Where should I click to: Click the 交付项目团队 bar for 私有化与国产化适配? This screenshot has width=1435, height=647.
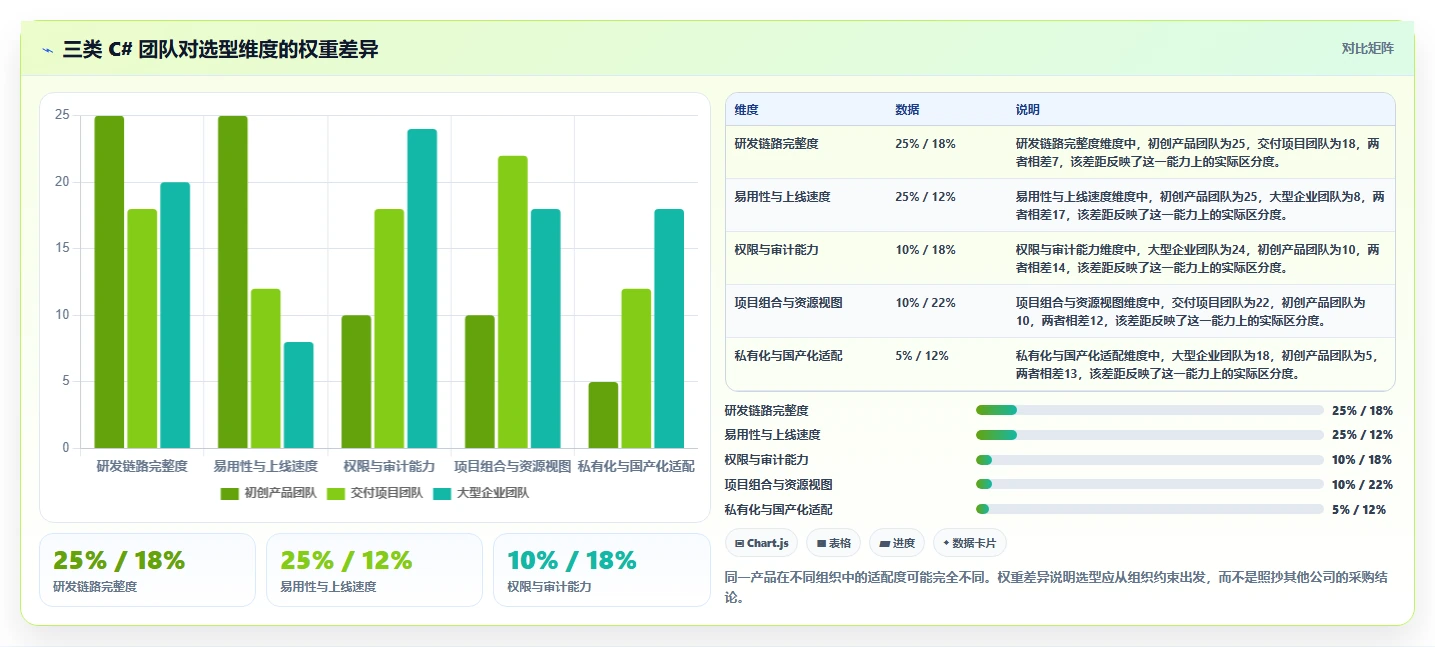(x=636, y=369)
